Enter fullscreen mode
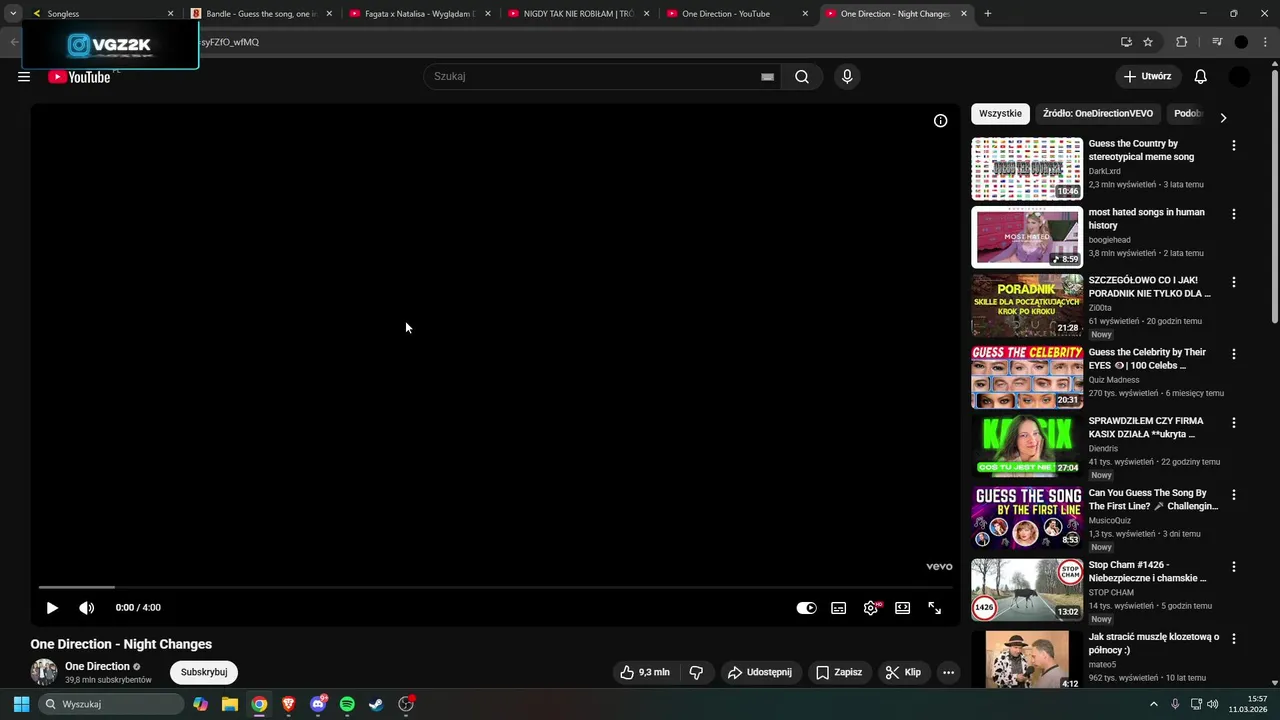The height and width of the screenshot is (720, 1280). (935, 608)
